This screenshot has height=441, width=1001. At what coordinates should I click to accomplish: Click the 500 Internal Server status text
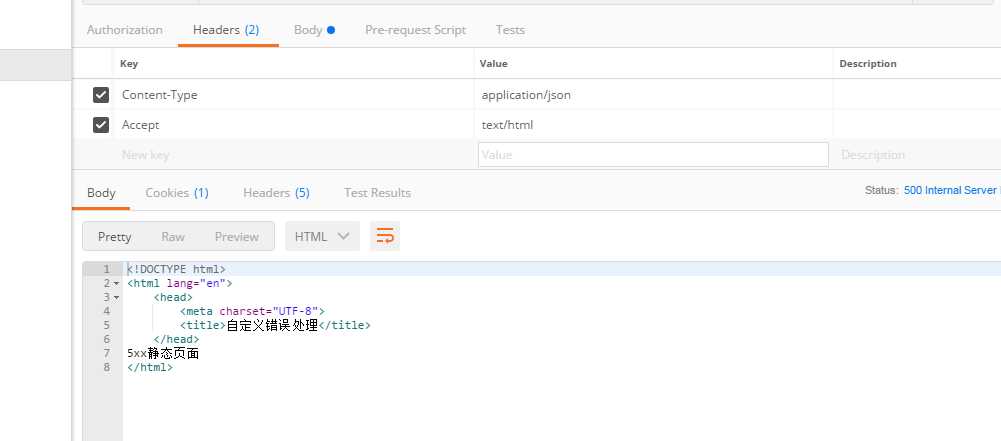tap(952, 190)
